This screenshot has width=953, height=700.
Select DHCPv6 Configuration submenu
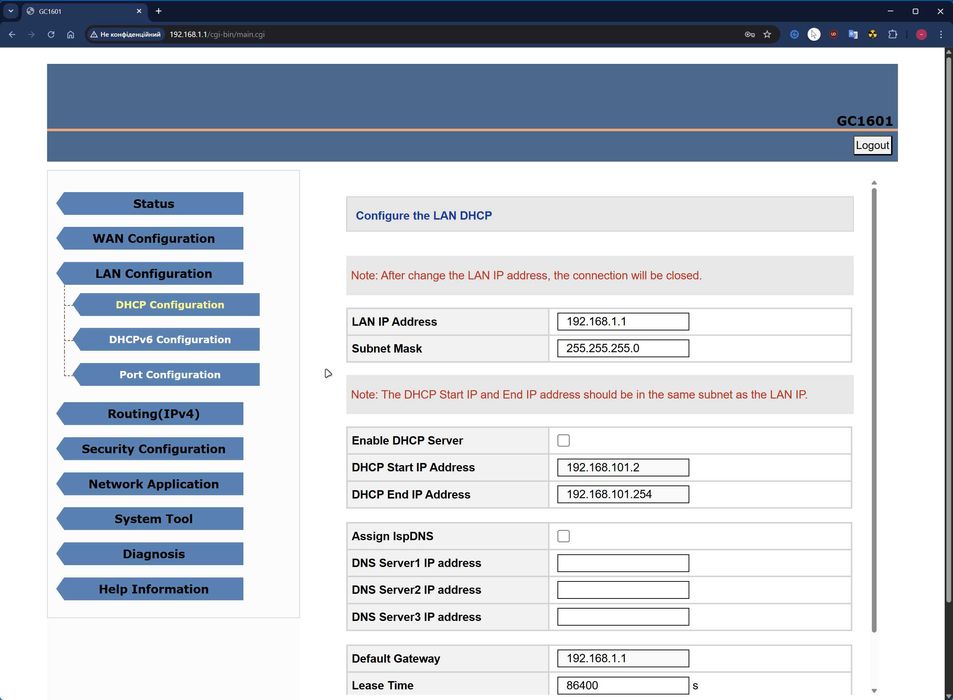click(166, 340)
